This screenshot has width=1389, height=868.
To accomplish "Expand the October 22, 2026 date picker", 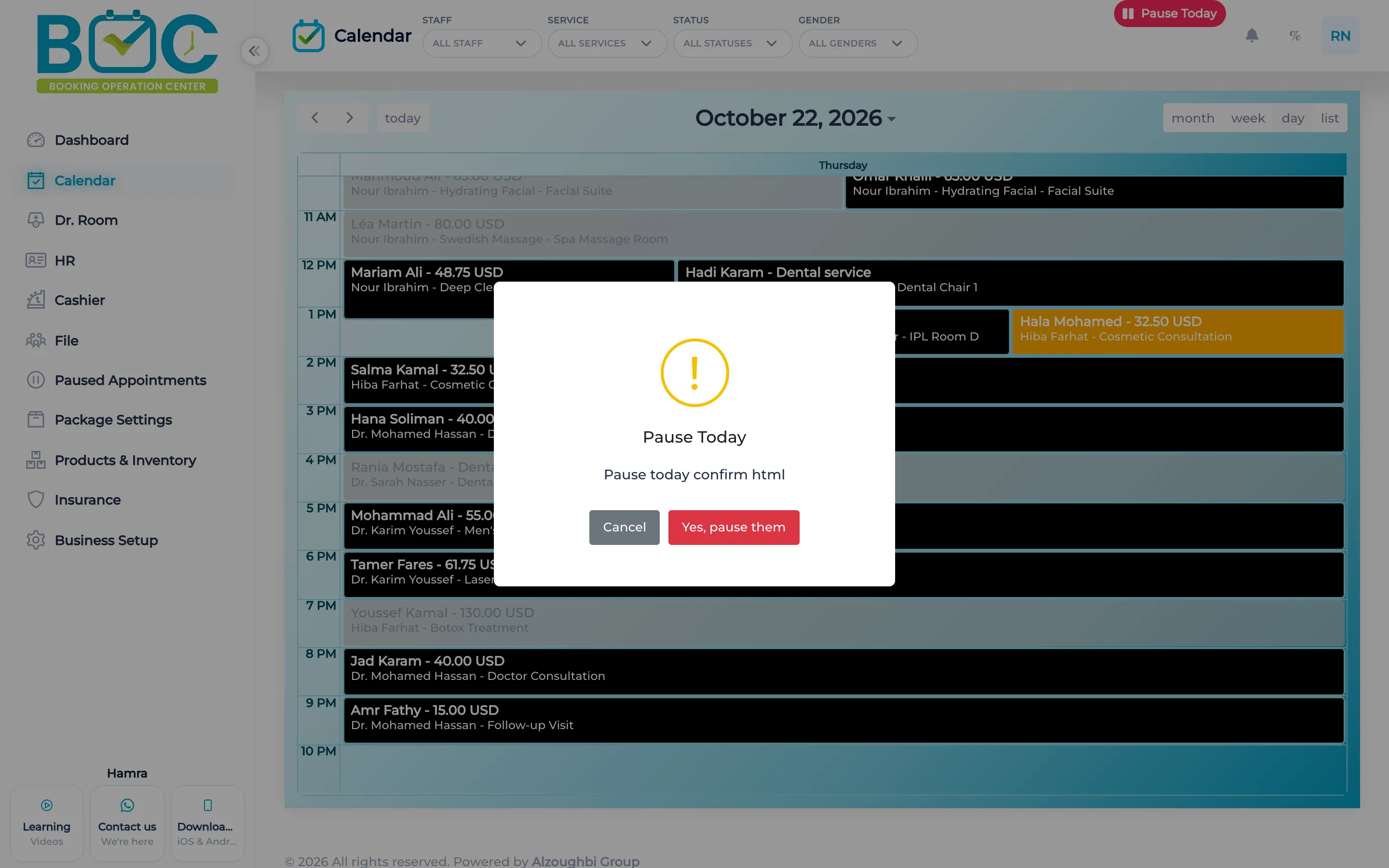I will (795, 118).
